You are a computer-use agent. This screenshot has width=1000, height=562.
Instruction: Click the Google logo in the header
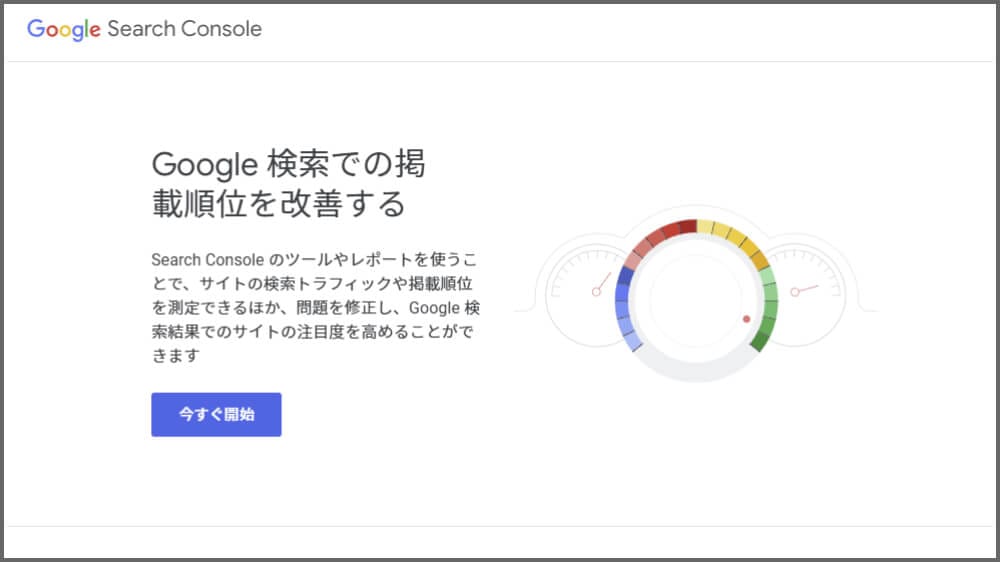click(64, 29)
